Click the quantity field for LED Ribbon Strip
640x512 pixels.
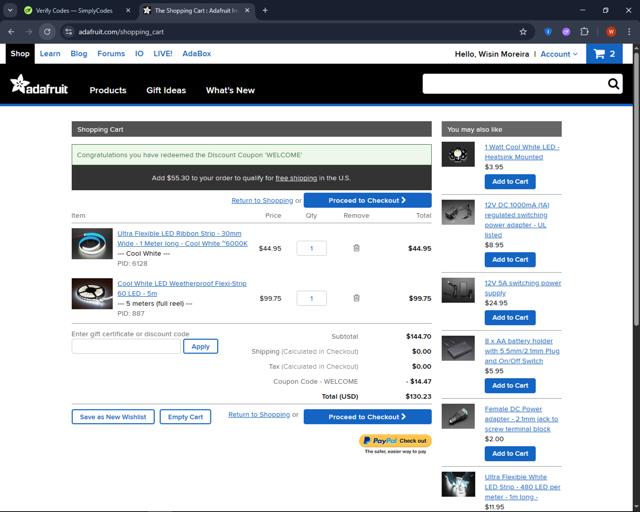tap(311, 248)
